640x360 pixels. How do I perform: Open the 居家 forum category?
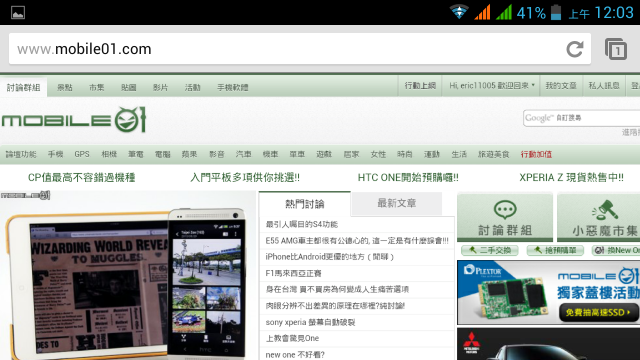[x=351, y=154]
